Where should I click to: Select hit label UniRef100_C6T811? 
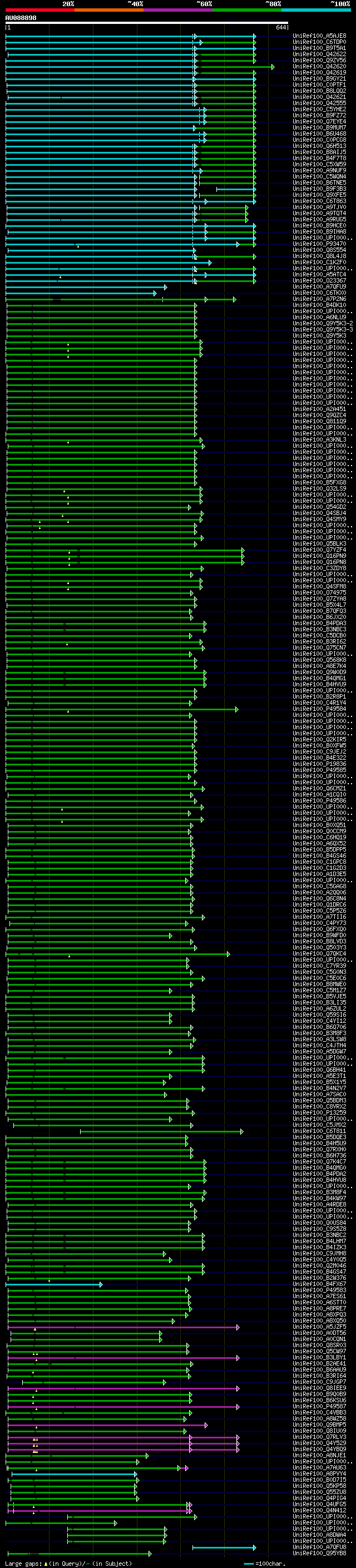[x=319, y=1131]
